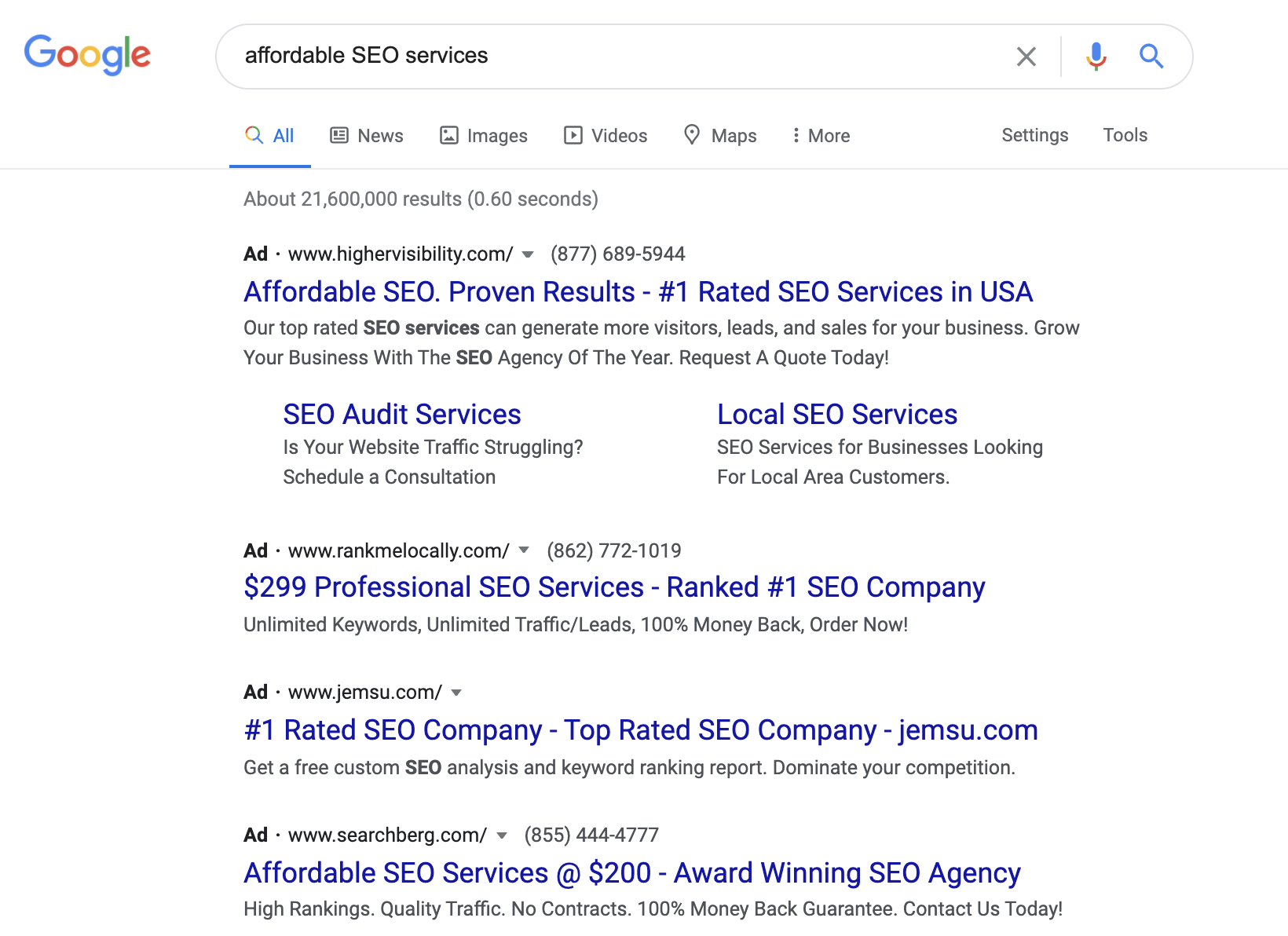Image resolution: width=1288 pixels, height=936 pixels.
Task: Open the SEO Audit Services sitelink
Action: pyautogui.click(x=402, y=414)
